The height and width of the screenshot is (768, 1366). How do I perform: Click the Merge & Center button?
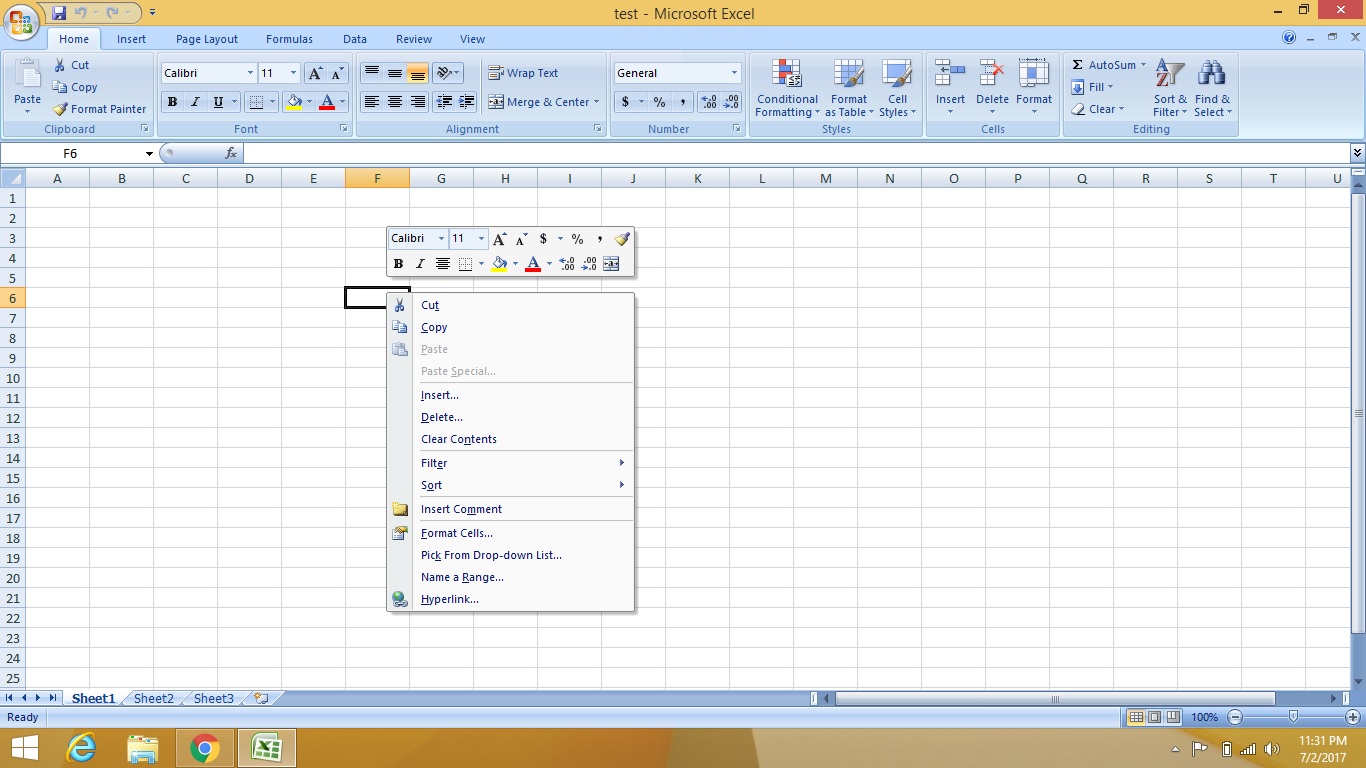pos(537,101)
